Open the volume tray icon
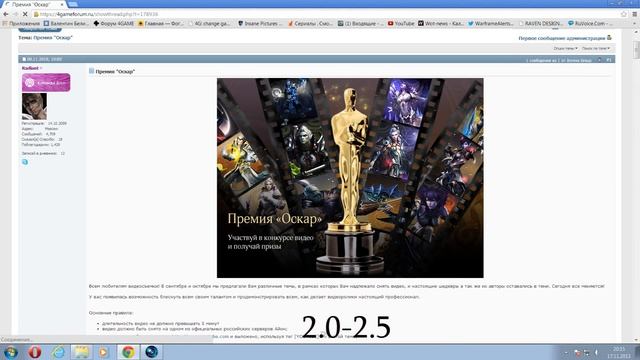The width and height of the screenshot is (640, 360). pyautogui.click(x=596, y=352)
